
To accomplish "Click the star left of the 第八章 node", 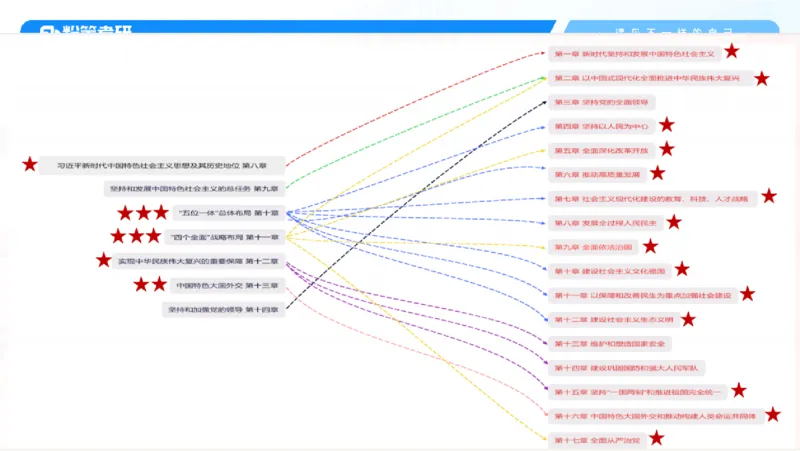I will (x=30, y=164).
